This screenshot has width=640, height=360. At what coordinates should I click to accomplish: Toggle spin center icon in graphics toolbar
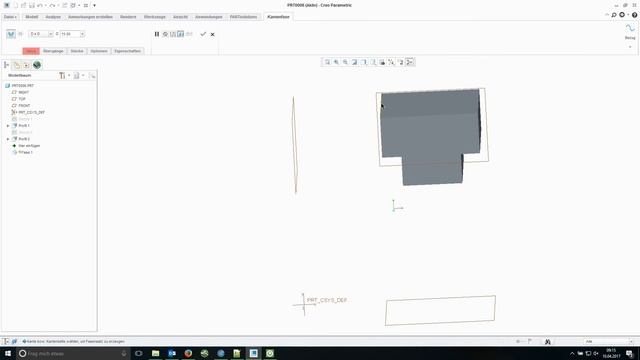(x=410, y=62)
